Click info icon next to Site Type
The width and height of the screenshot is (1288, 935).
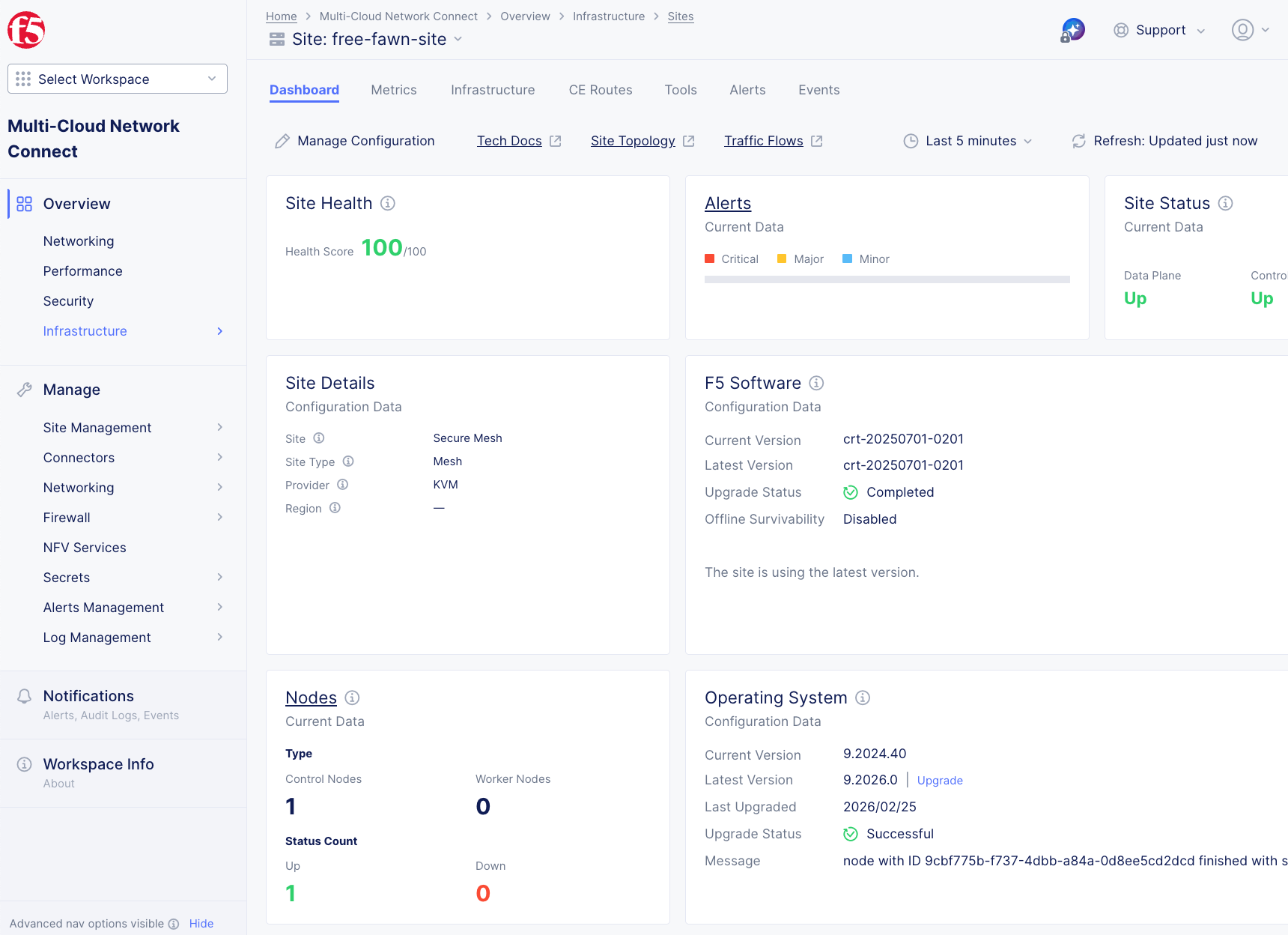click(348, 462)
